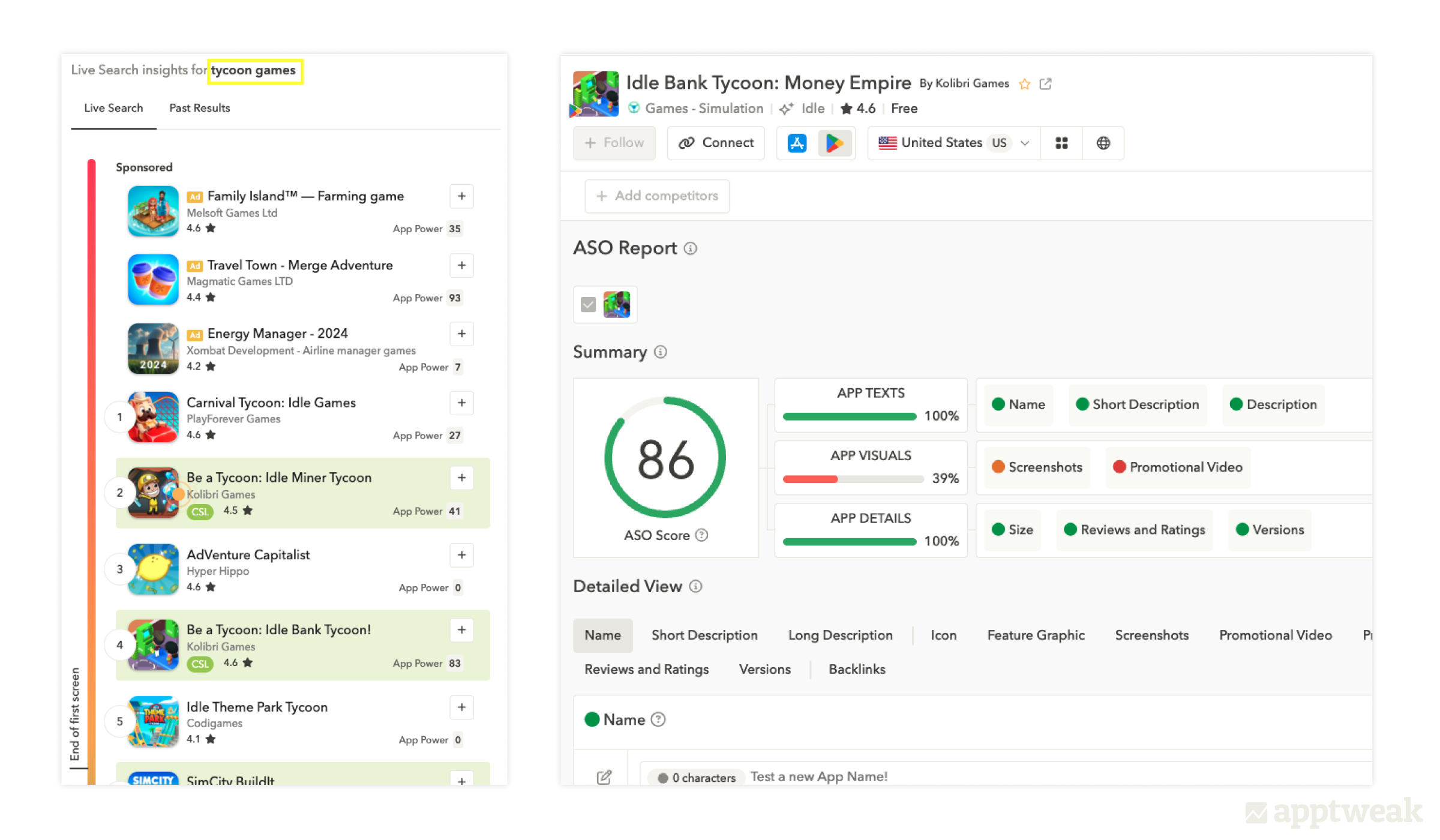Image resolution: width=1440 pixels, height=840 pixels.
Task: Show info for Summary section
Action: coord(661,352)
